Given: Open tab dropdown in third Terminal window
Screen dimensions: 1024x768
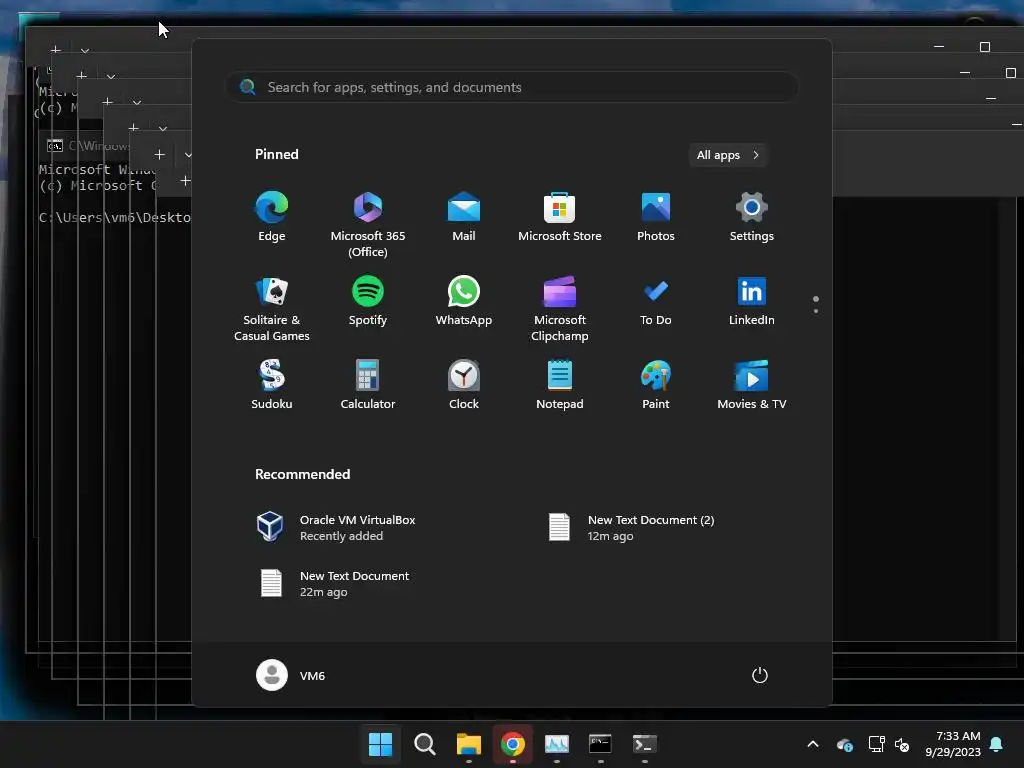Looking at the screenshot, I should point(136,103).
